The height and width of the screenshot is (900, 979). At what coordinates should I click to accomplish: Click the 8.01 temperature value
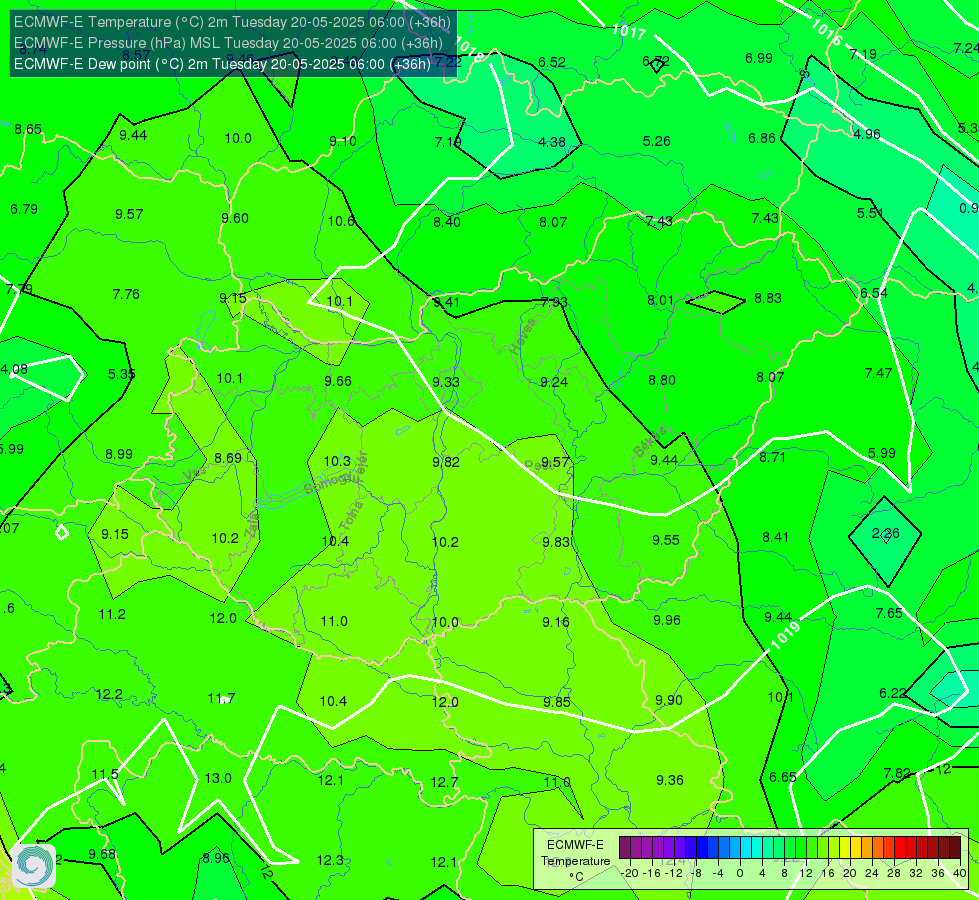[661, 300]
